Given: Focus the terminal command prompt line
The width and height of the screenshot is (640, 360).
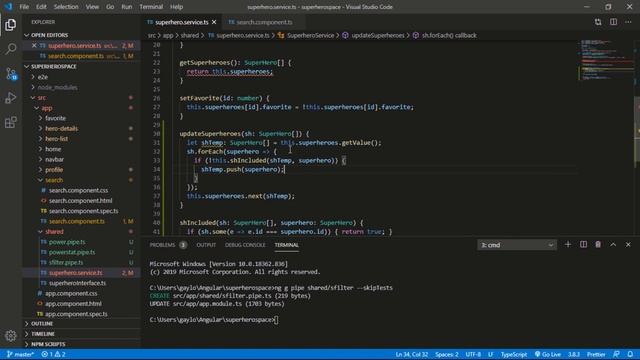Looking at the screenshot, I should coord(214,320).
